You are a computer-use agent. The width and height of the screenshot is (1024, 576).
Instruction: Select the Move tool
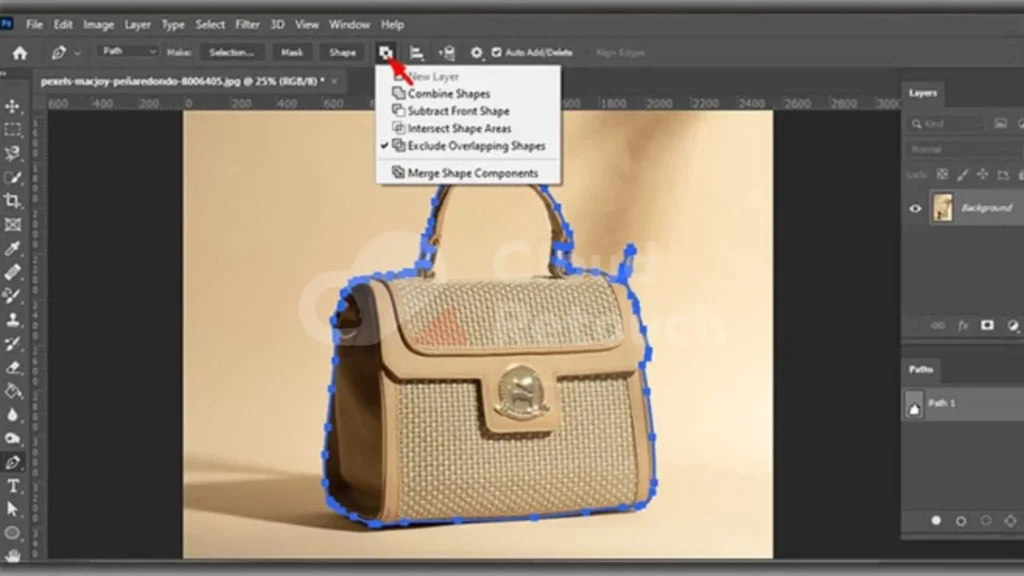[x=13, y=106]
